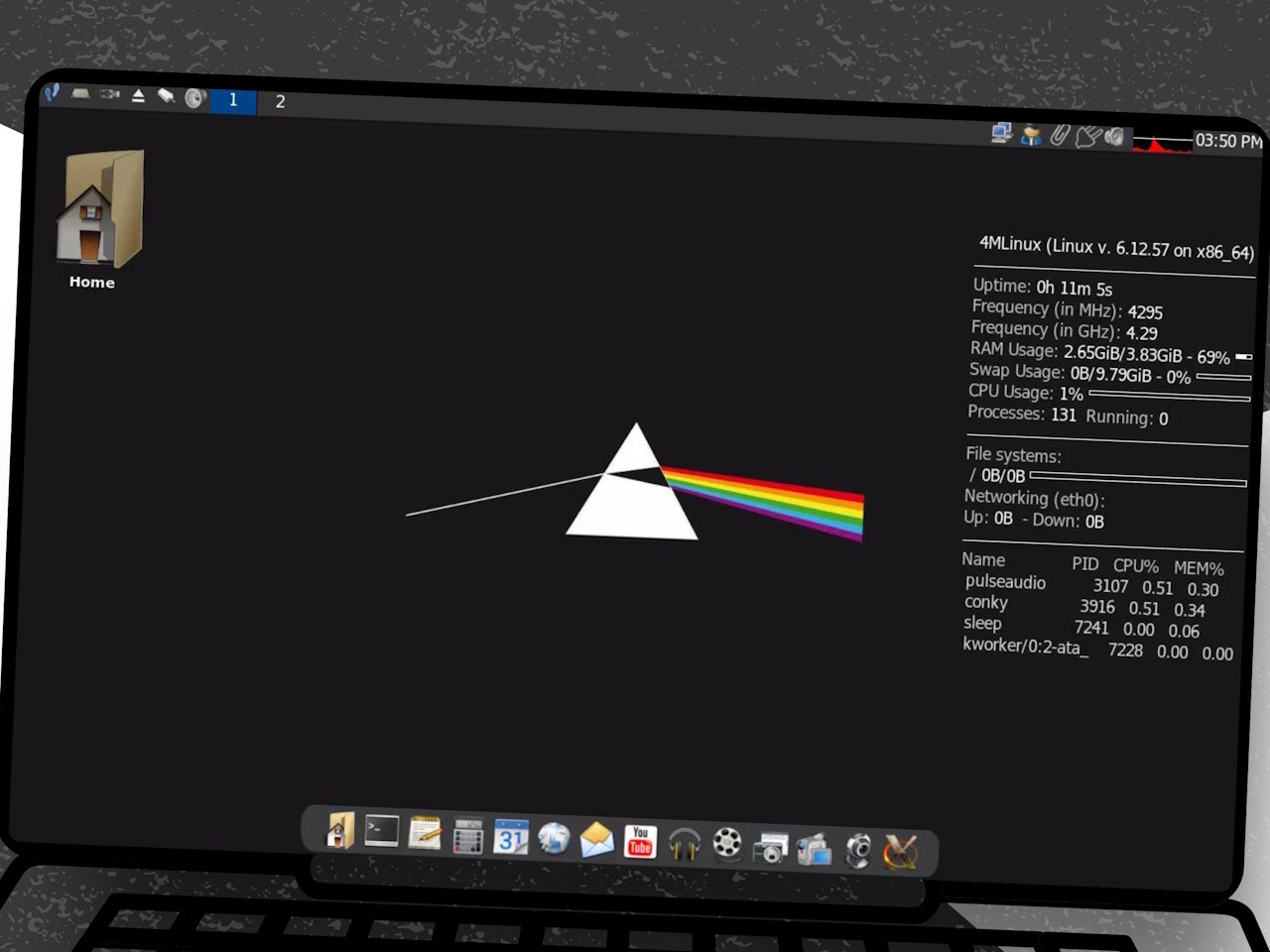This screenshot has width=1270, height=952.
Task: Switch to workspace 2
Action: click(280, 102)
